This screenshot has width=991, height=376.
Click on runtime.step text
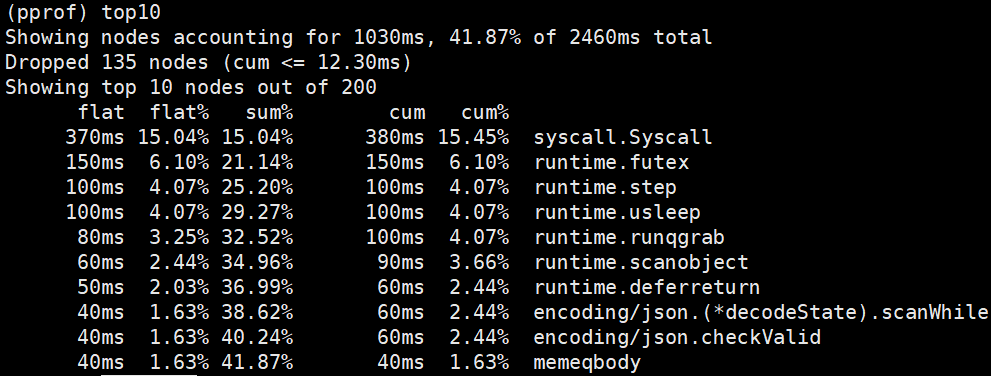click(x=605, y=188)
